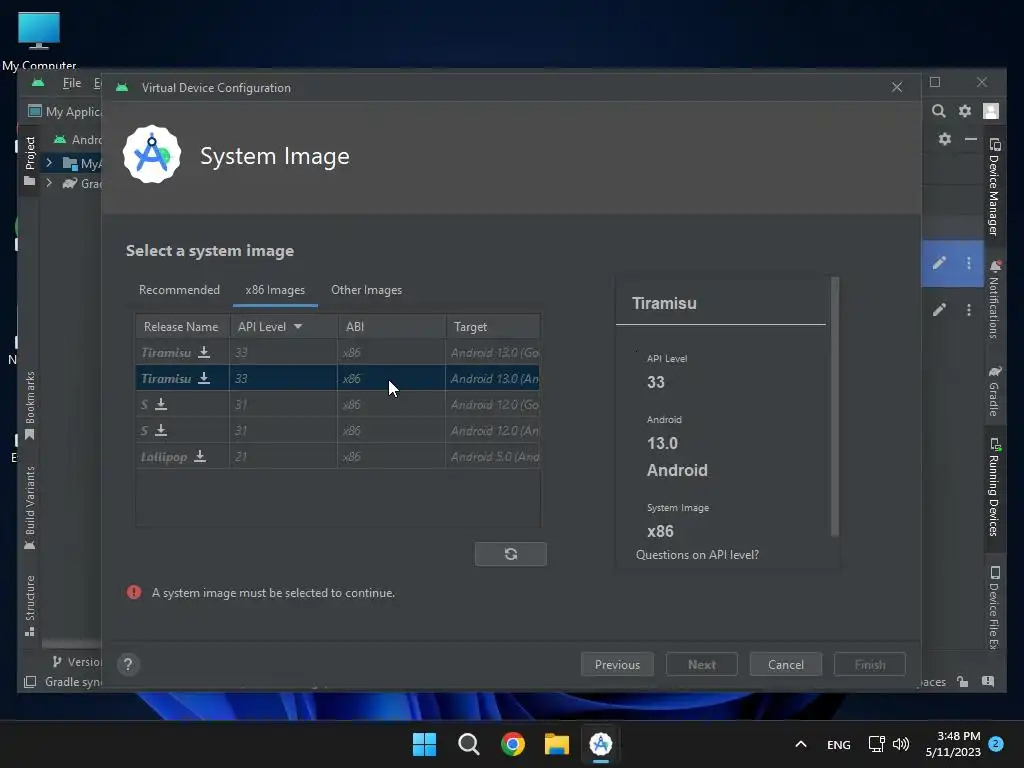Screen dimensions: 1024x768
Task: Download the first Tiramisu system image
Action: click(204, 352)
